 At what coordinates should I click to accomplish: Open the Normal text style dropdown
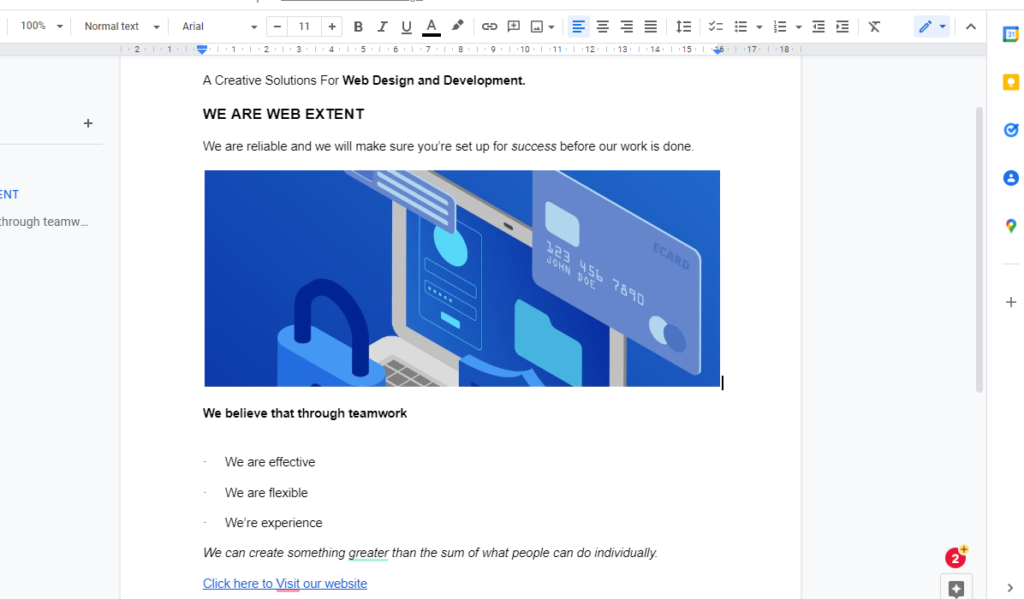(x=121, y=26)
